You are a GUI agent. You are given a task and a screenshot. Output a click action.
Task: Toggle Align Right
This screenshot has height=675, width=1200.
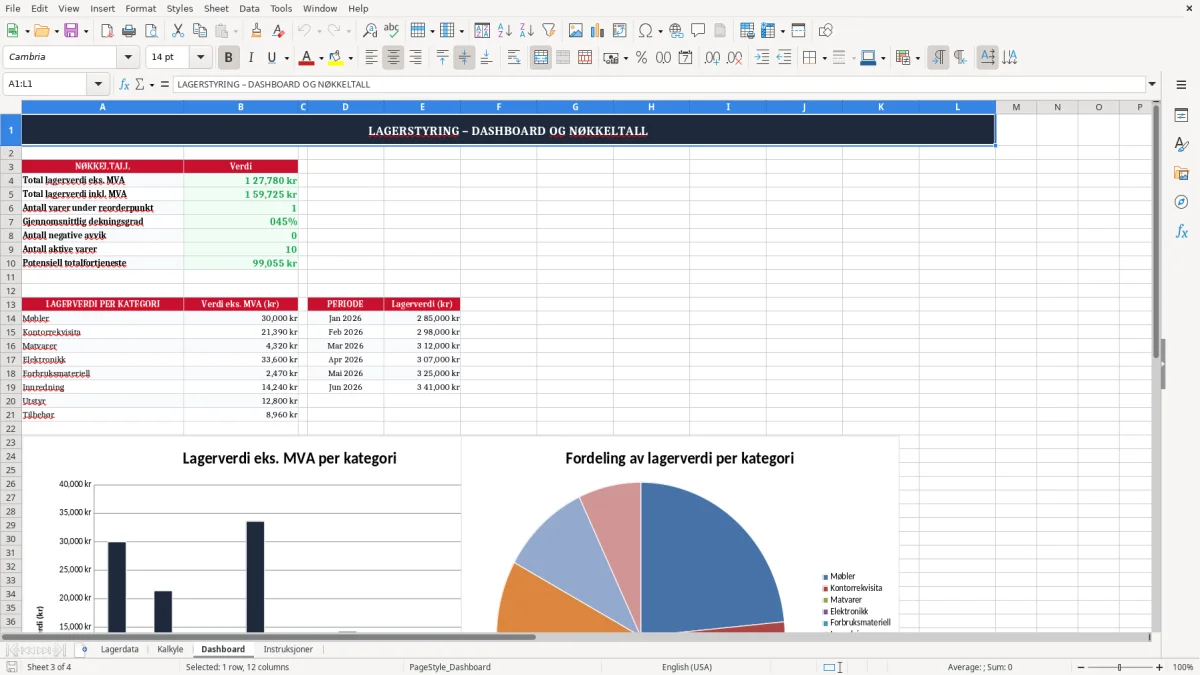tap(415, 58)
